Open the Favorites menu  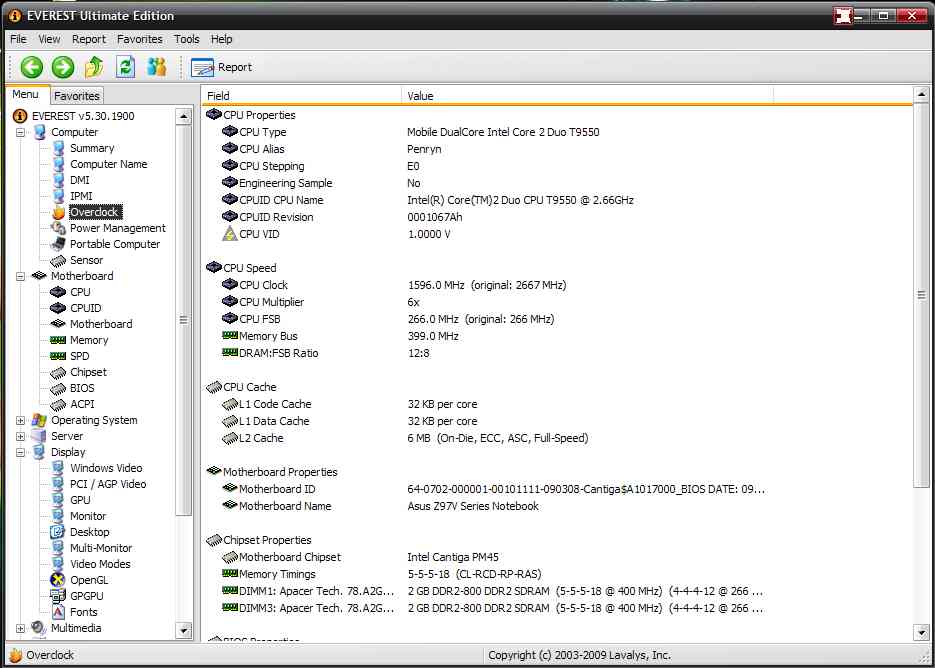coord(140,39)
